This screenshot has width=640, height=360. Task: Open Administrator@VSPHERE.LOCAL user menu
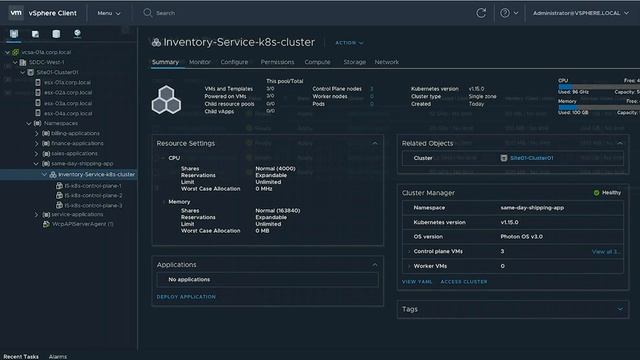click(581, 13)
